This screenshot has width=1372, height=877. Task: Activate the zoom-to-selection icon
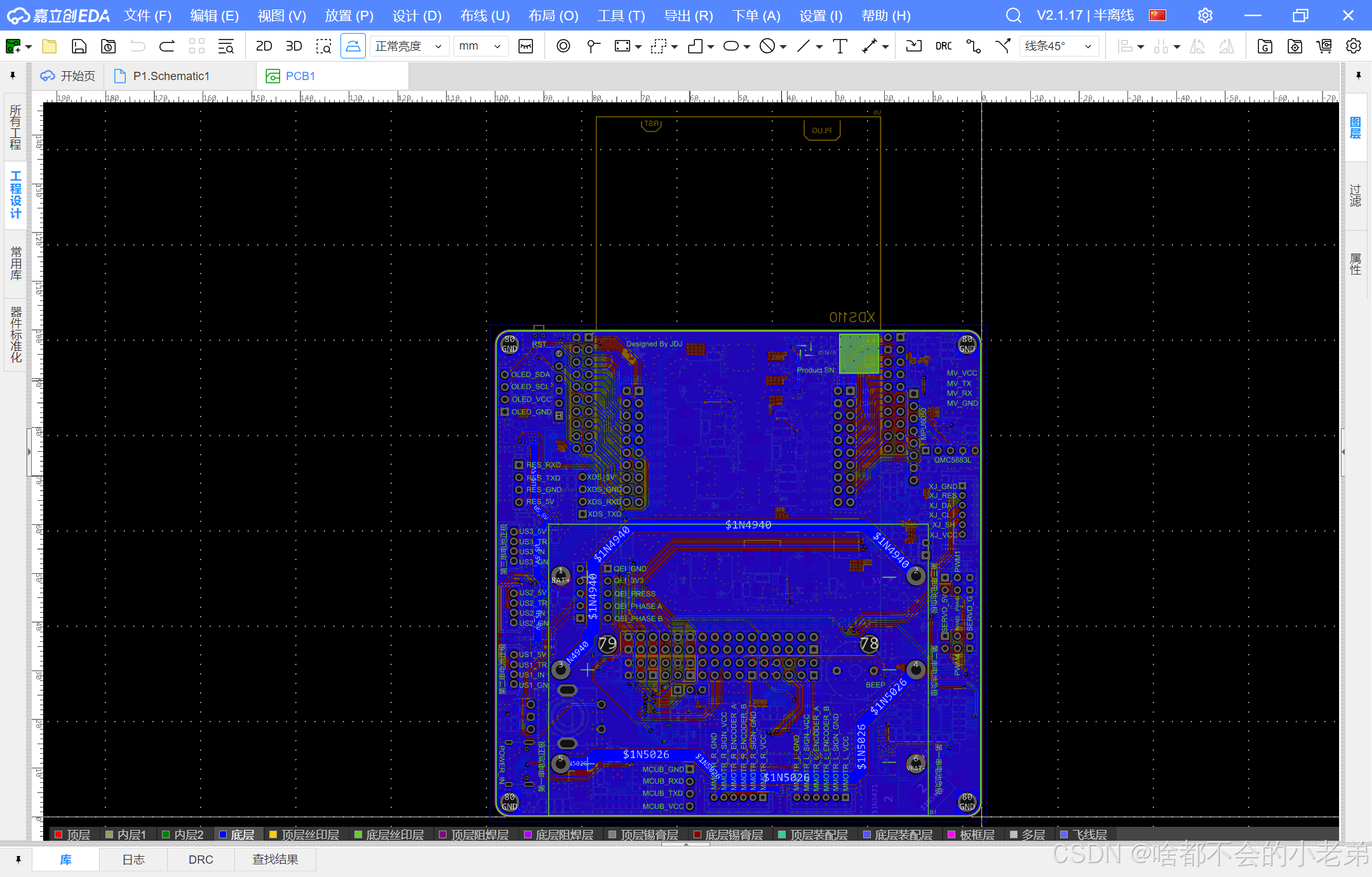click(324, 46)
